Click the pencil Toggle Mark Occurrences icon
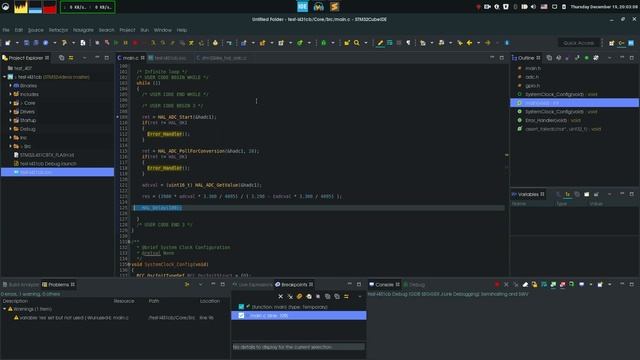The height and width of the screenshot is (360, 640). [380, 43]
